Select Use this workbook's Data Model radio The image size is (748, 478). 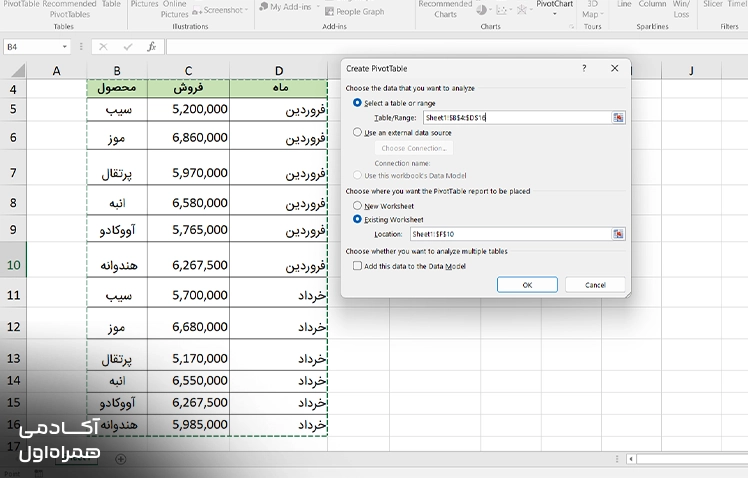(357, 175)
